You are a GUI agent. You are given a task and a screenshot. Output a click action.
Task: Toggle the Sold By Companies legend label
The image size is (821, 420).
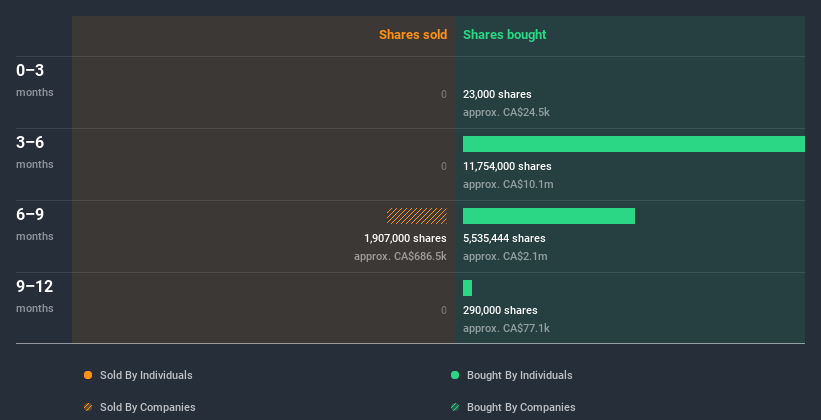[x=148, y=407]
